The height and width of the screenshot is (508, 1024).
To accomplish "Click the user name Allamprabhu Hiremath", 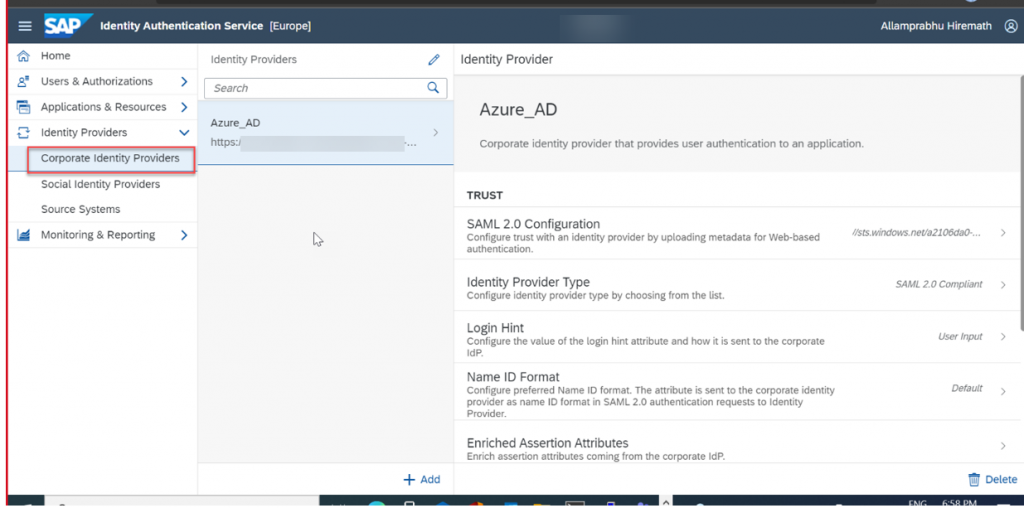I will [936, 26].
